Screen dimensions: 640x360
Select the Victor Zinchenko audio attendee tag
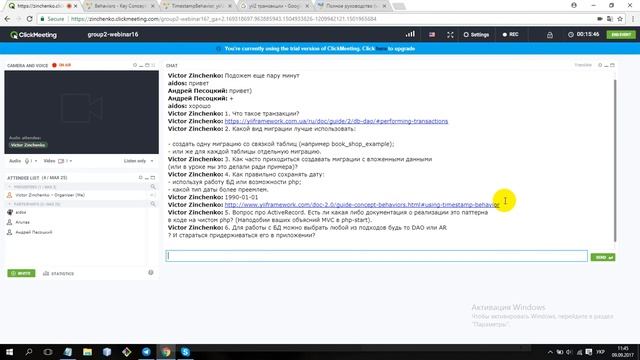[x=28, y=145]
